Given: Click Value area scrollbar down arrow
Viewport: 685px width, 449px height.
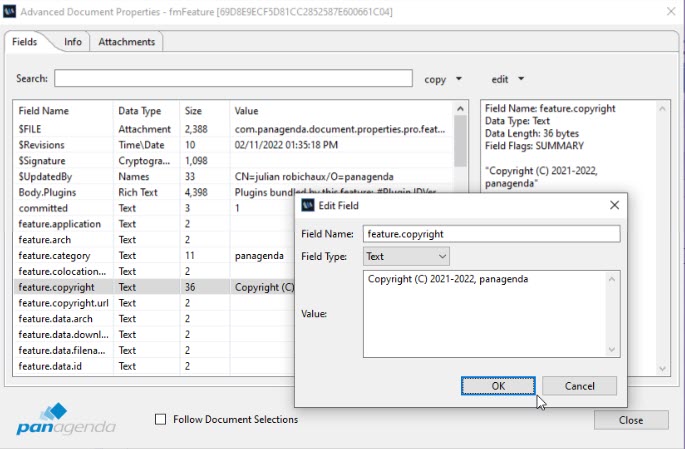Looking at the screenshot, I should [x=612, y=349].
